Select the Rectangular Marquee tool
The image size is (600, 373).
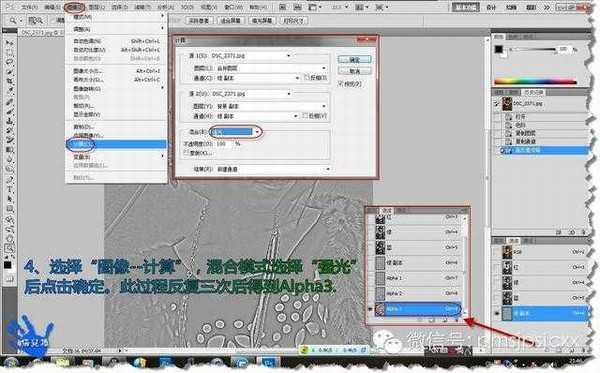pyautogui.click(x=9, y=52)
